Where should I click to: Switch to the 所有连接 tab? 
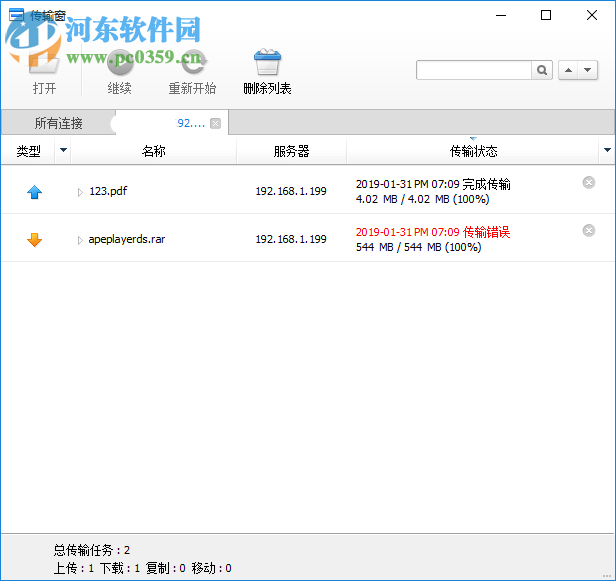(x=59, y=123)
